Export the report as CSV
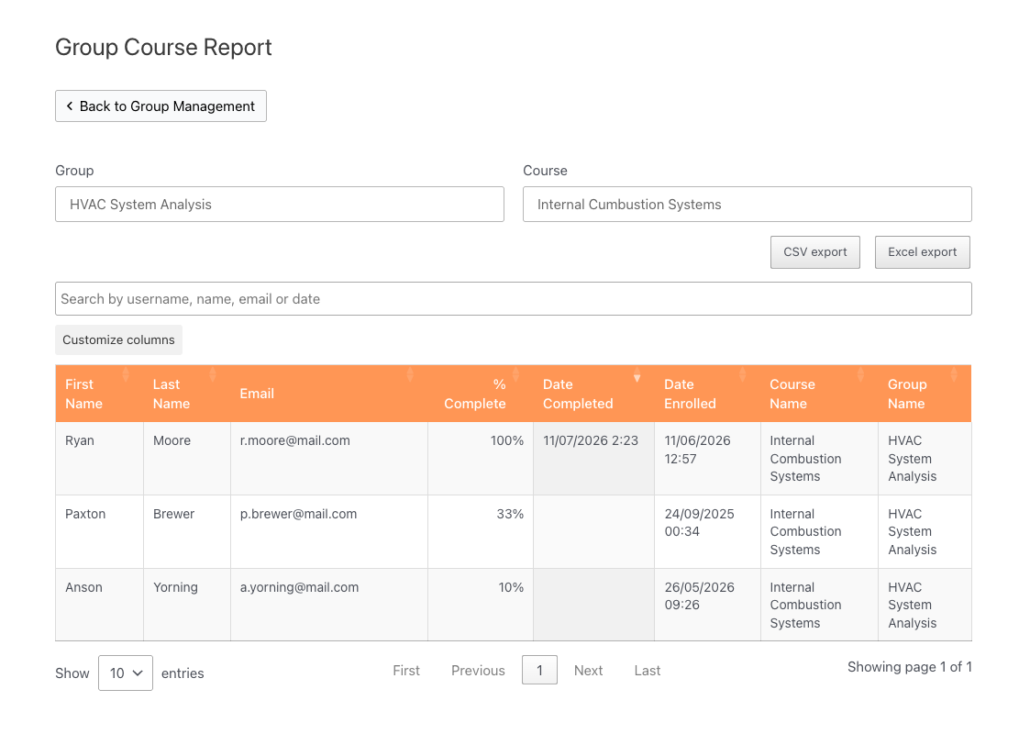 pos(815,252)
